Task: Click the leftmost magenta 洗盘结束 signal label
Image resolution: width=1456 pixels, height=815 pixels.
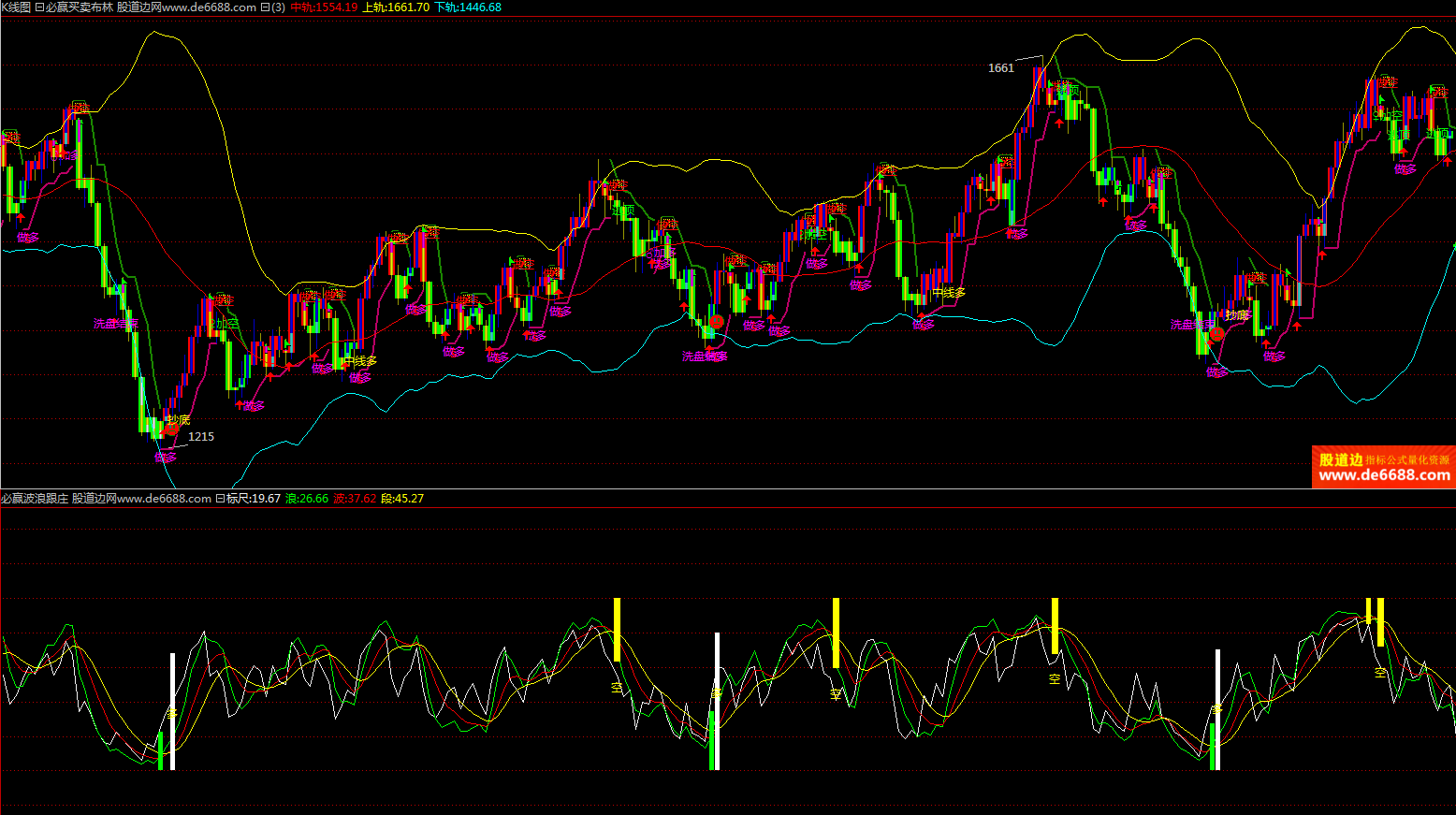Action: point(115,324)
